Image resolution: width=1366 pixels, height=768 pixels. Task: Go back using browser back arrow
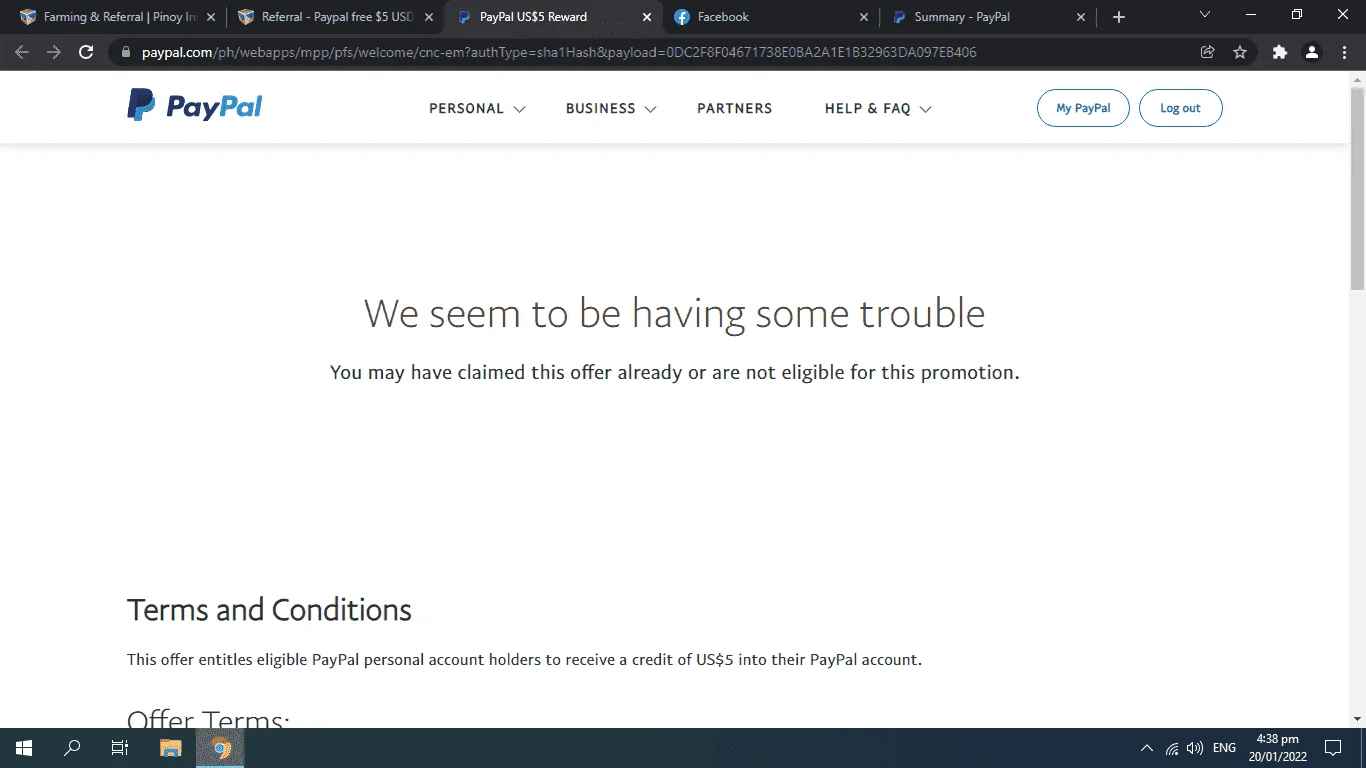[22, 52]
